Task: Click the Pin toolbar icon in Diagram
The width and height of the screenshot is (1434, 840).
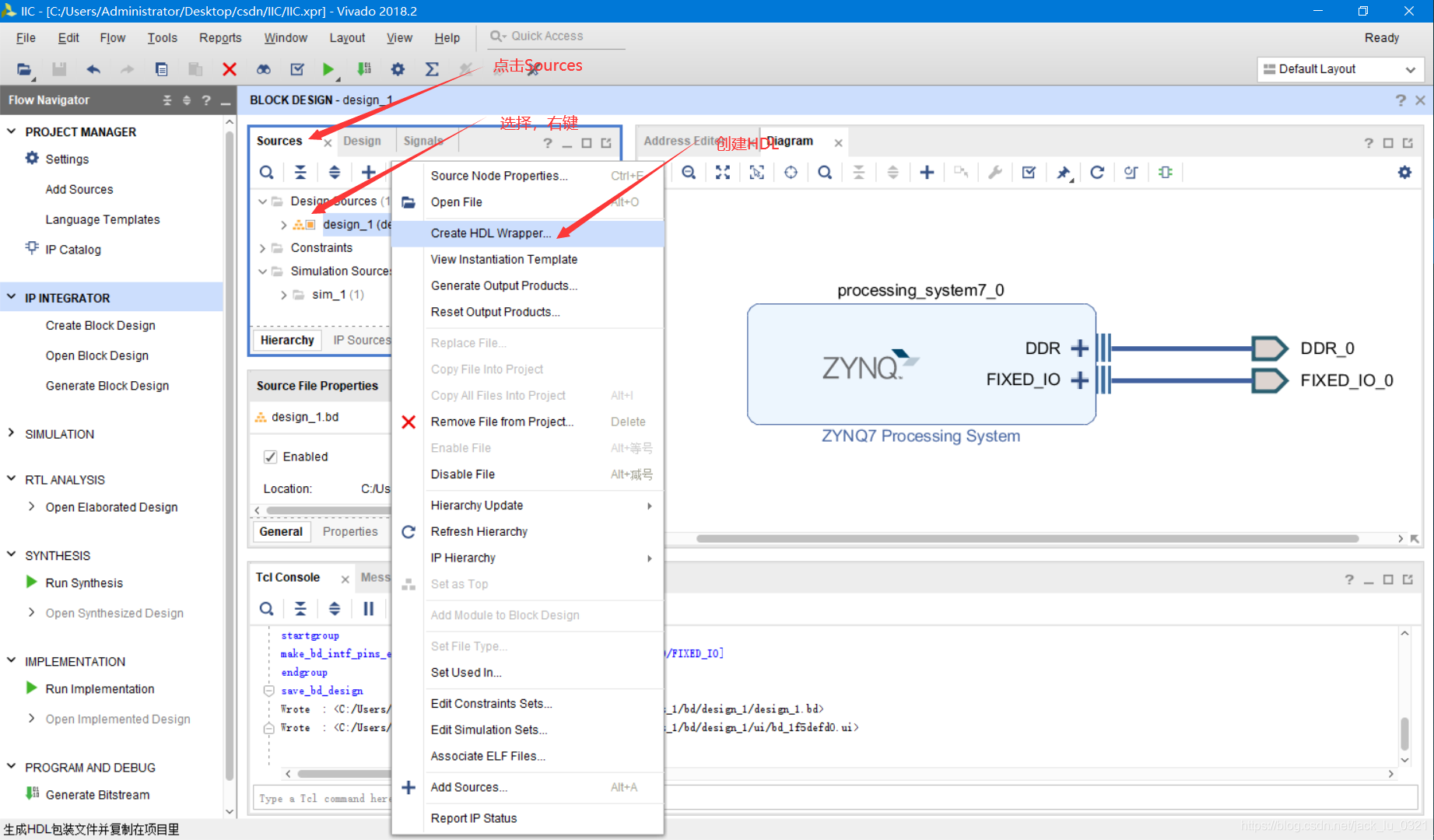Action: pos(1064,173)
